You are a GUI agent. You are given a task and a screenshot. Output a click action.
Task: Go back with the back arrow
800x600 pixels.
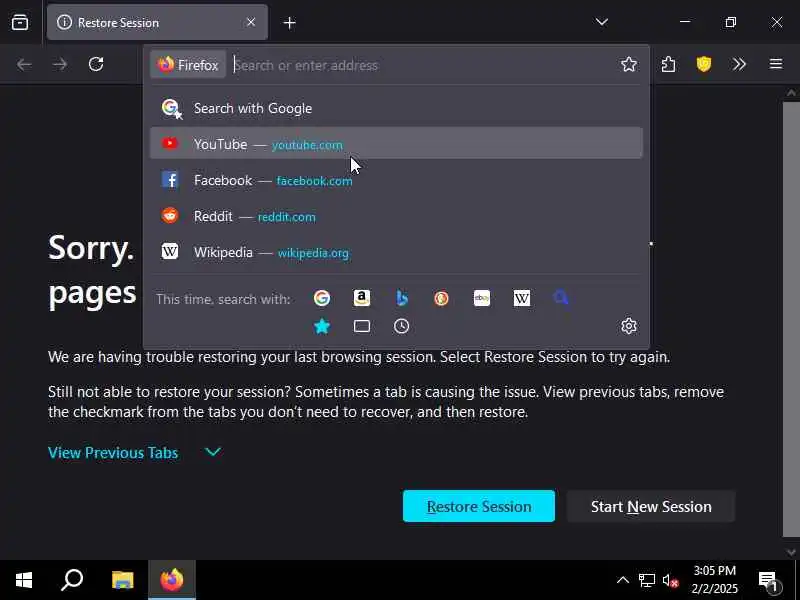tap(24, 64)
